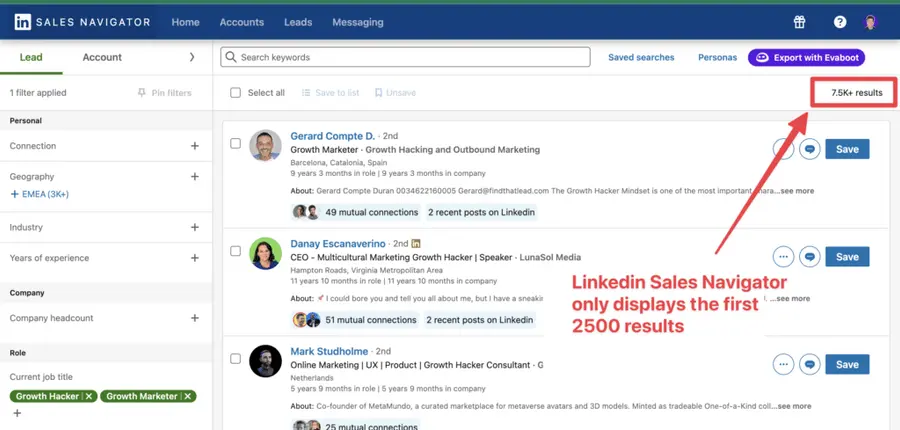The width and height of the screenshot is (900, 430).
Task: Expand the Geography filter
Action: (x=195, y=177)
